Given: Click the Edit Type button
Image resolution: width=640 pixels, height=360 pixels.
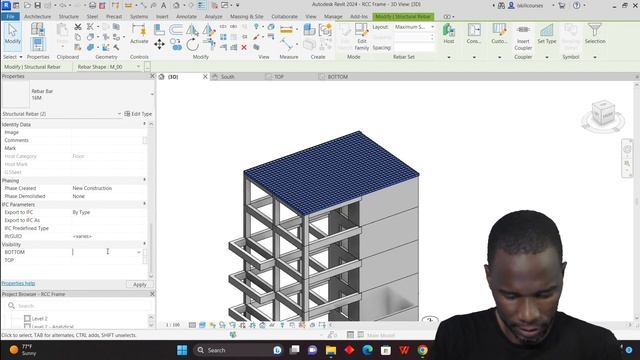Looking at the screenshot, I should click(x=138, y=114).
